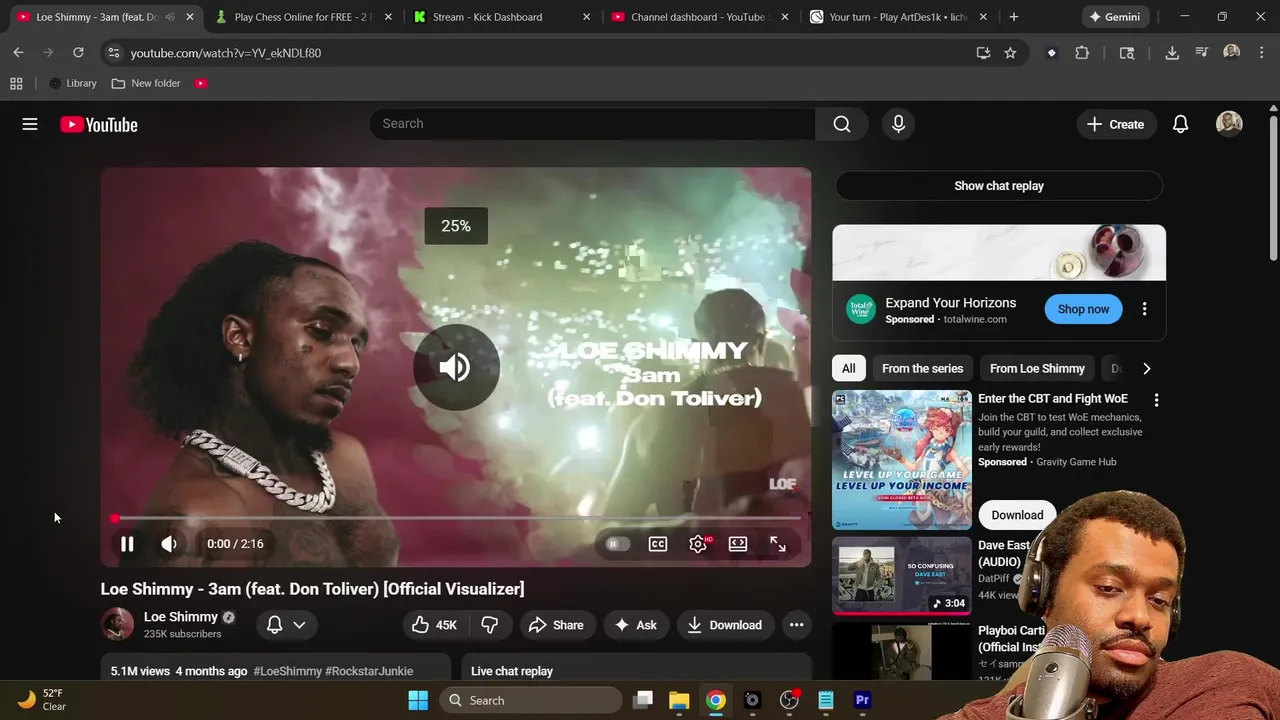Open Total Wine ad options menu
Screen dimensions: 1280x720
1144,309
